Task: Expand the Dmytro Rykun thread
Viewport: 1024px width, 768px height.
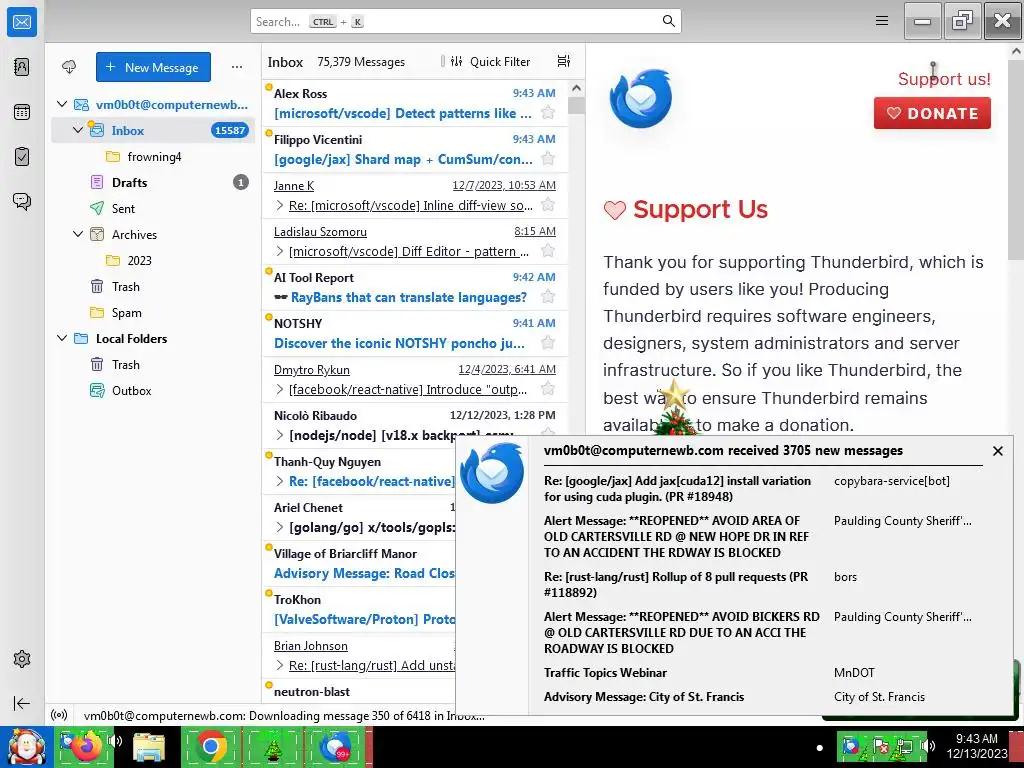Action: (x=280, y=389)
